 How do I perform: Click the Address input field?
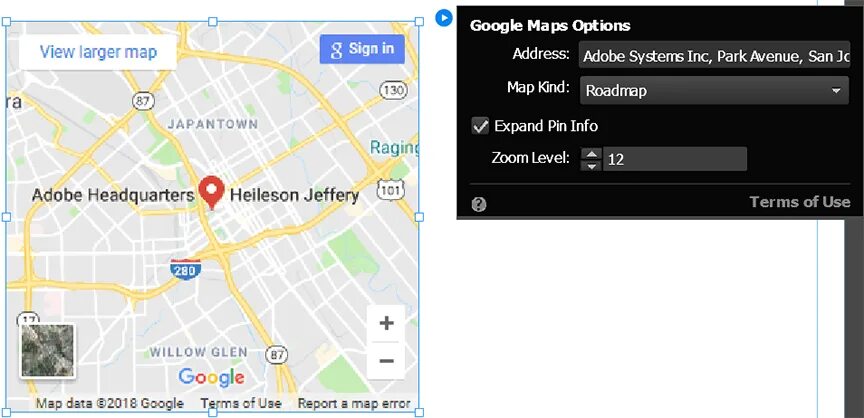714,55
